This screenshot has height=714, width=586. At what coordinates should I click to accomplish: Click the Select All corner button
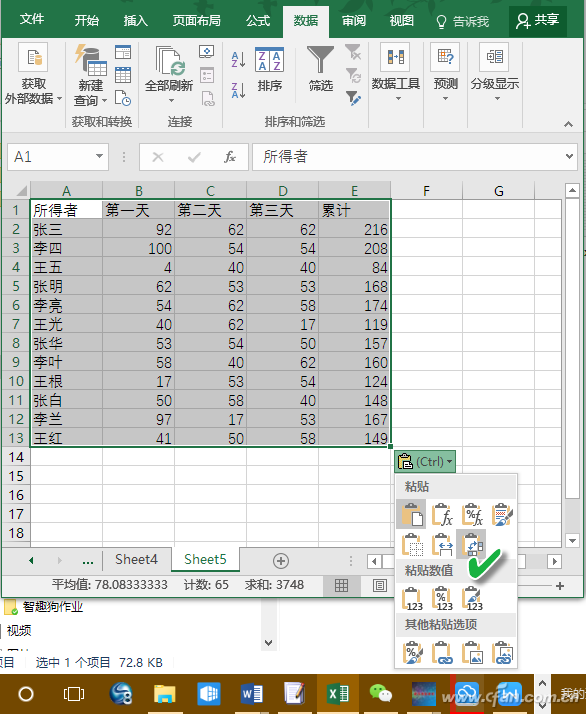[16, 190]
